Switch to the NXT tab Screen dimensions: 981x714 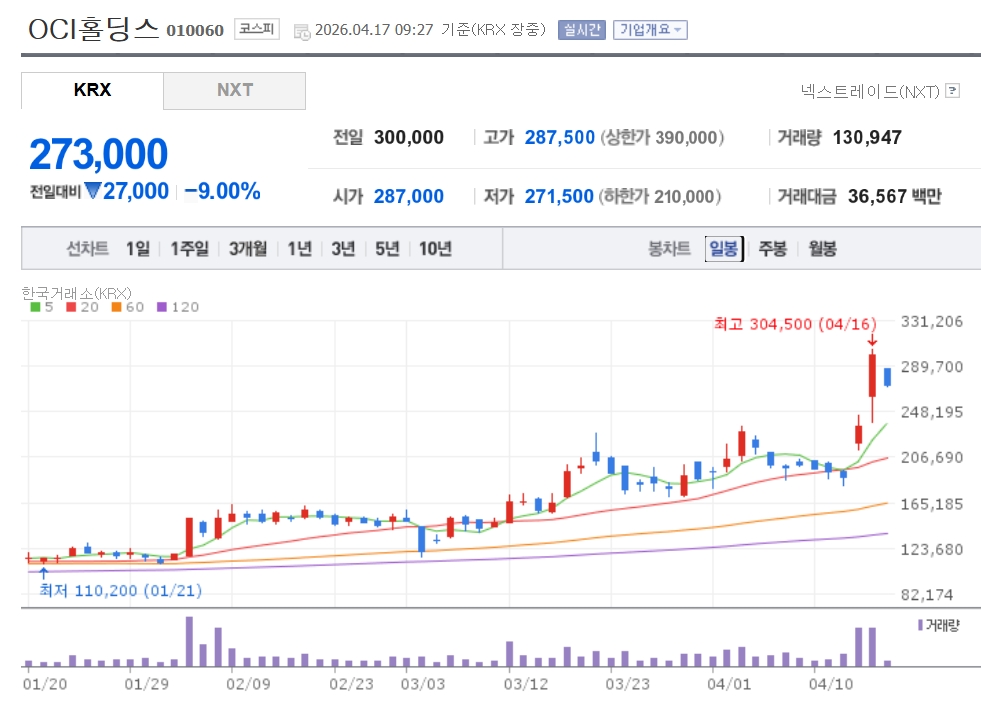pyautogui.click(x=235, y=90)
